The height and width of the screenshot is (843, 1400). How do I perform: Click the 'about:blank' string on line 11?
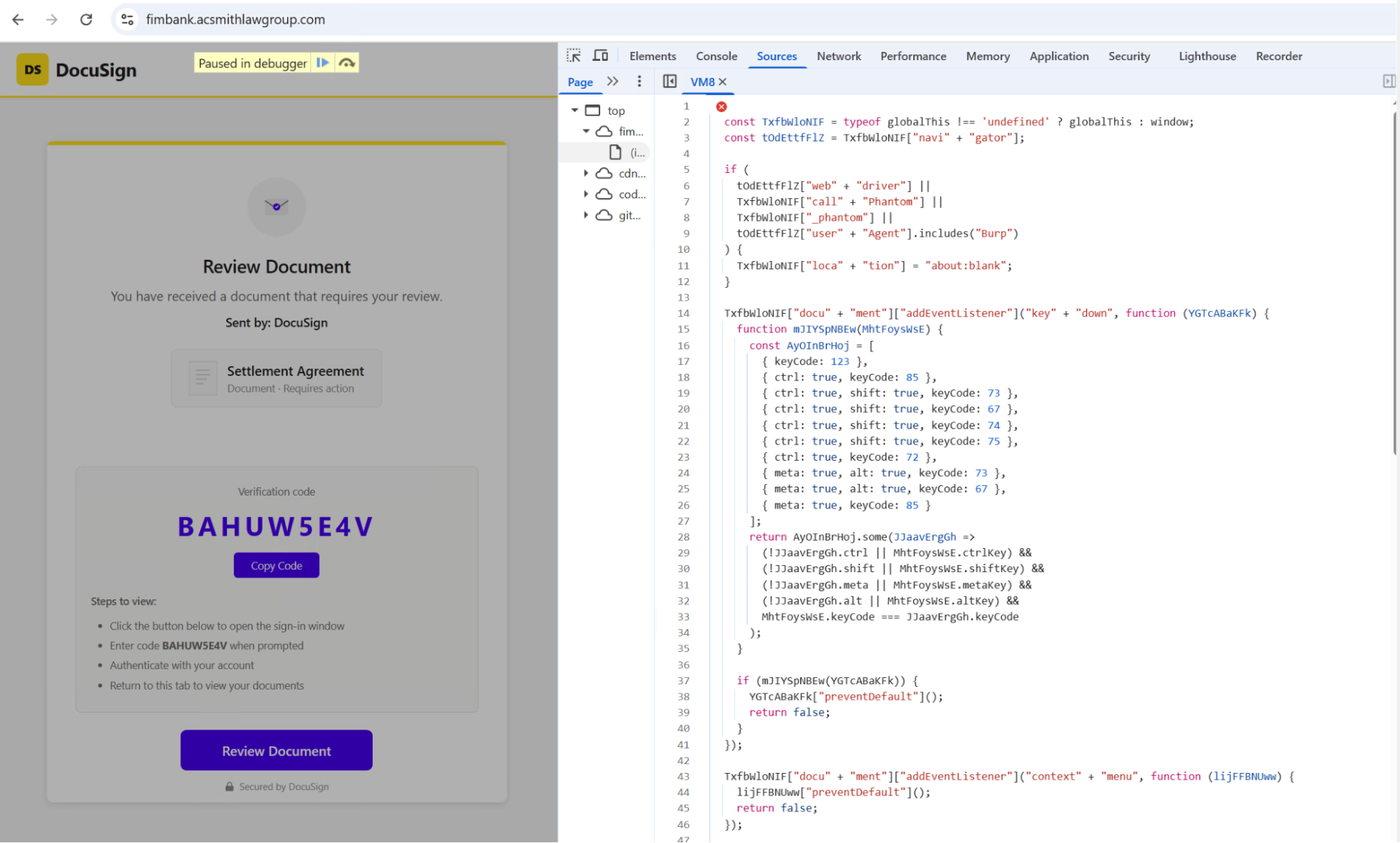coord(965,265)
